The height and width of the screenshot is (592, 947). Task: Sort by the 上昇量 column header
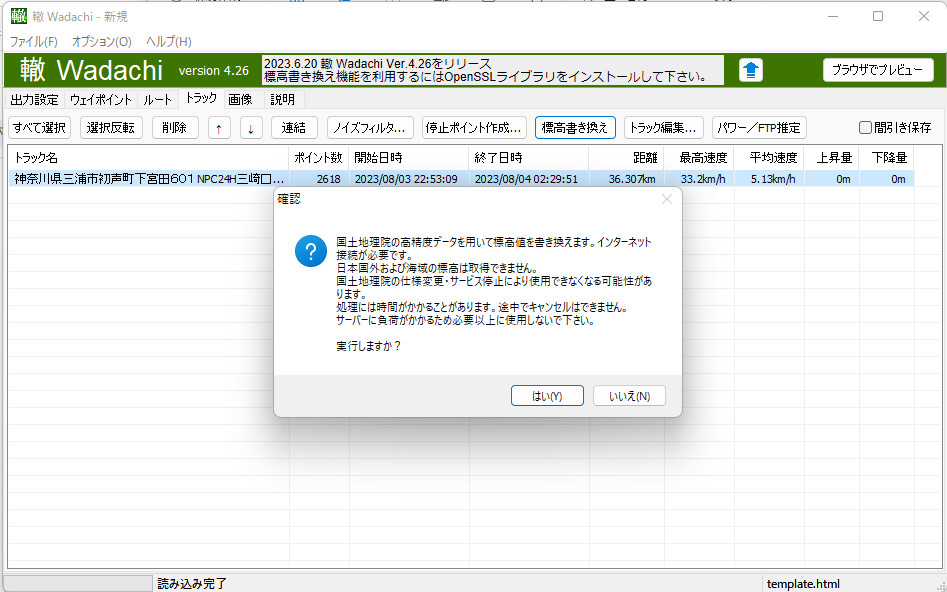tap(832, 158)
